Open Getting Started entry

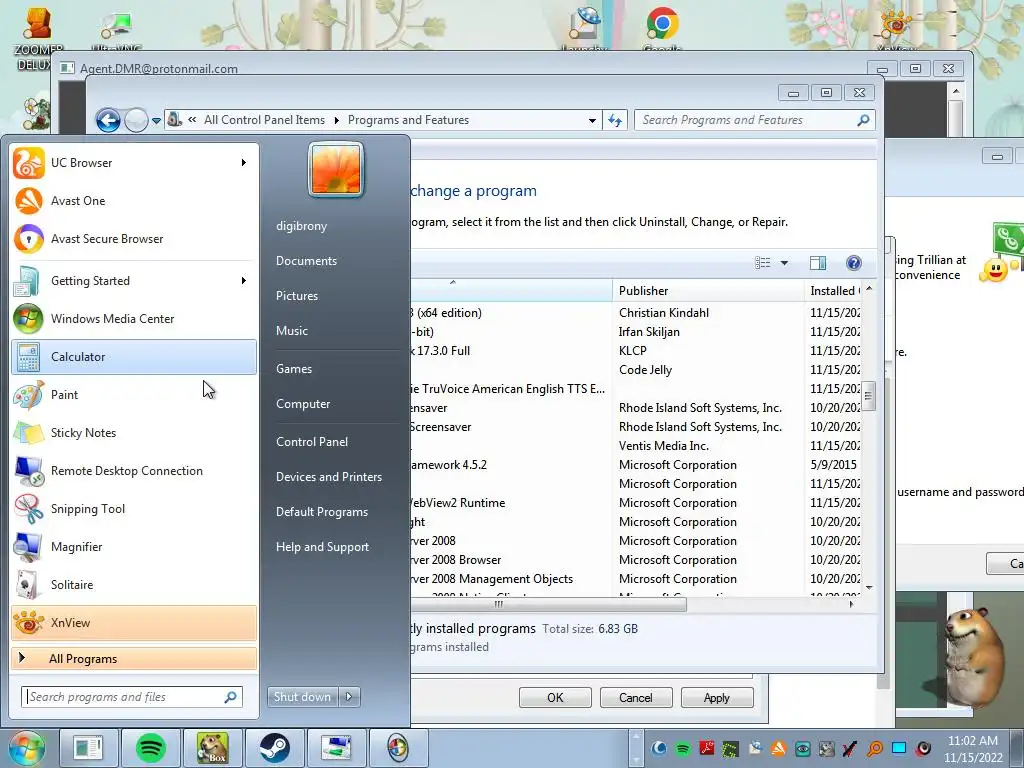134,281
